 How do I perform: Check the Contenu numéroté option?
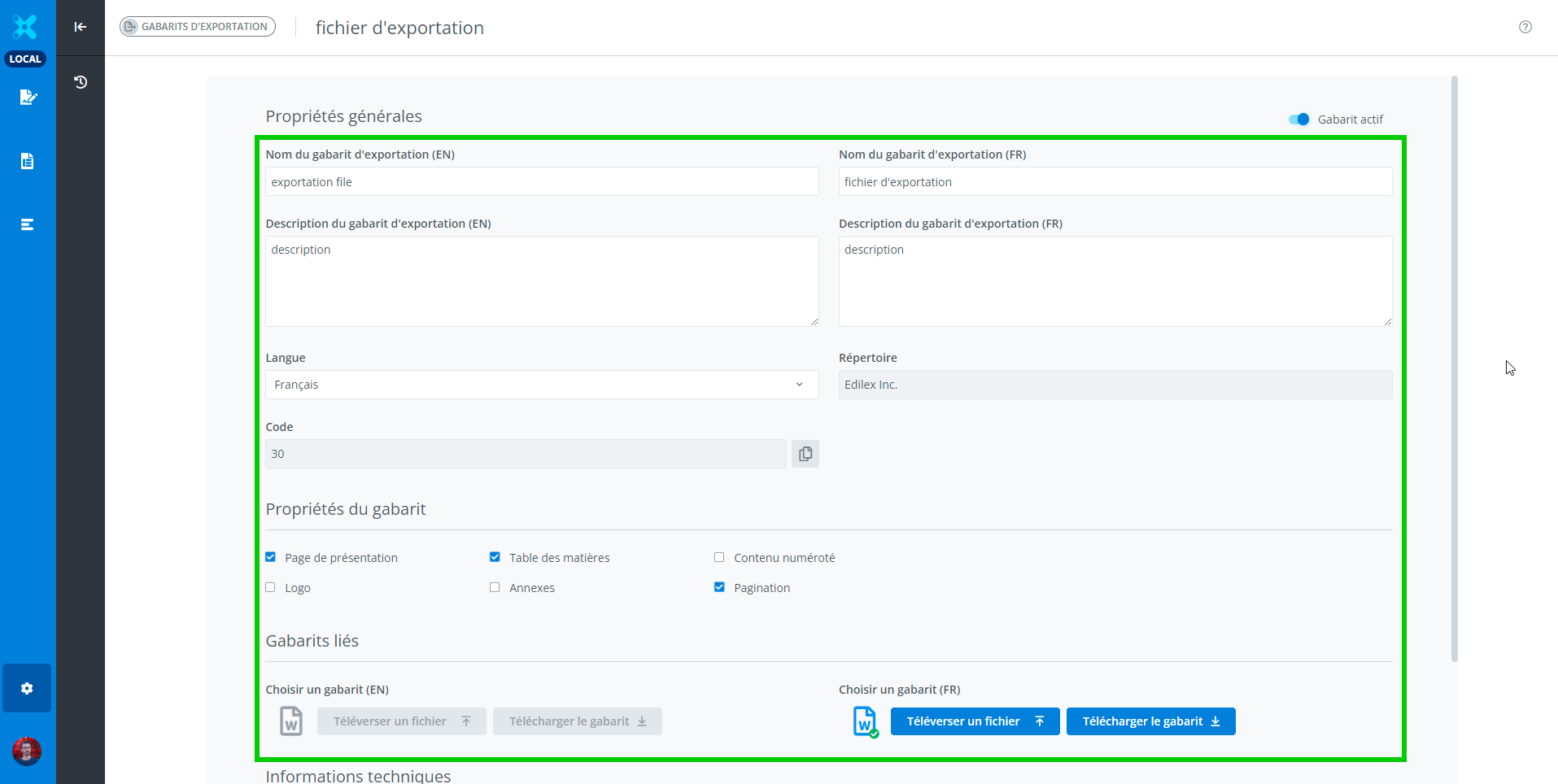719,557
